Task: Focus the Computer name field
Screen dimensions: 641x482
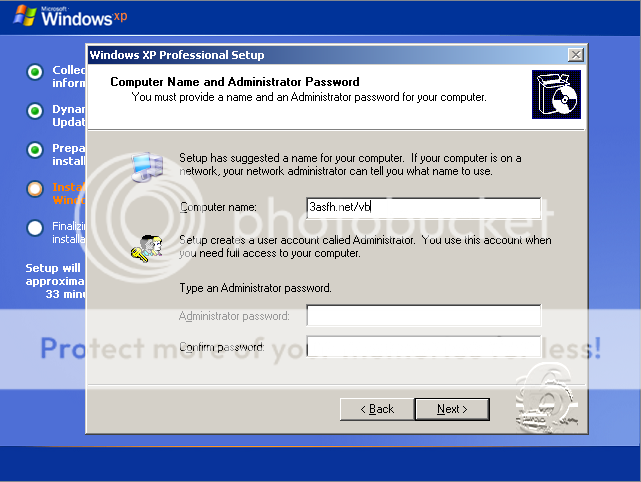Action: (424, 207)
